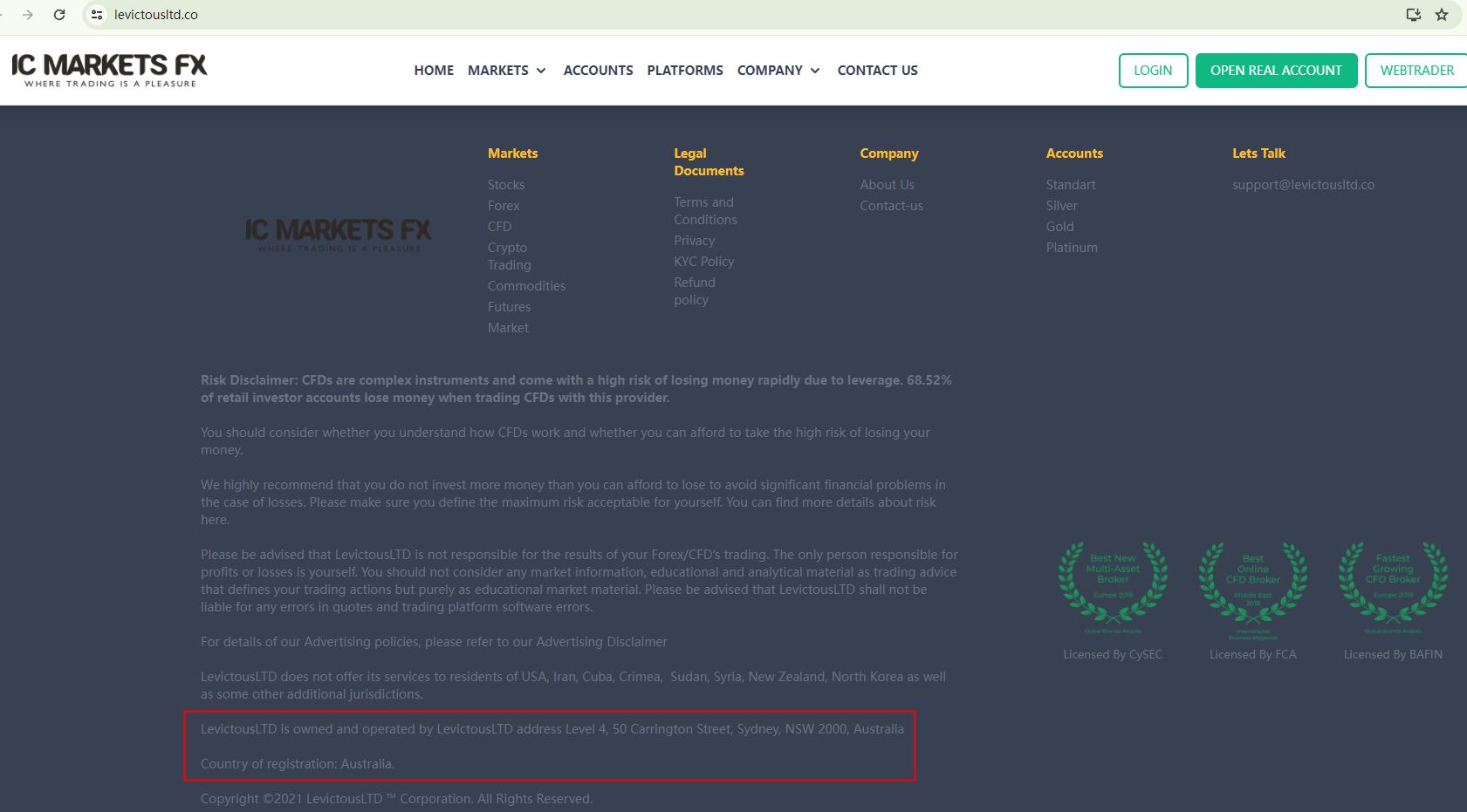The image size is (1467, 812).
Task: Open site information icon beside URL
Action: tap(97, 15)
